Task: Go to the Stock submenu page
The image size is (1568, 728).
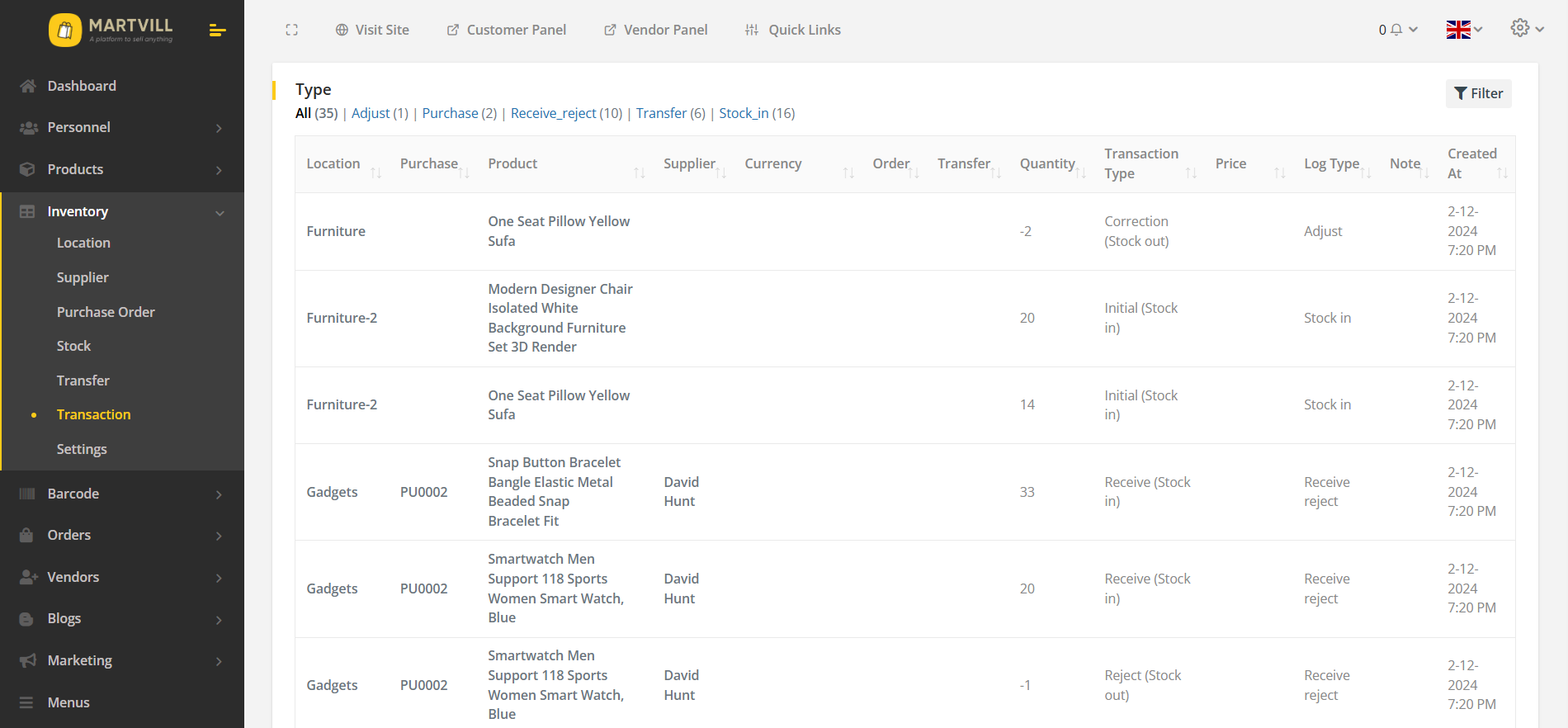Action: 73,347
